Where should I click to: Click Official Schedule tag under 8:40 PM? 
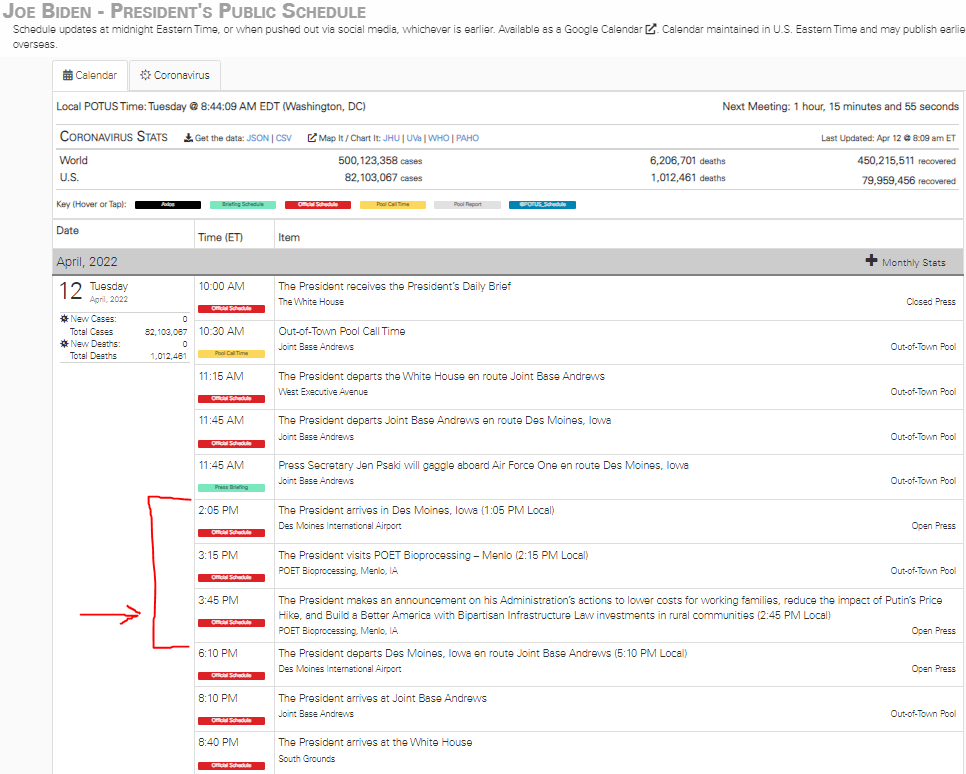click(x=231, y=765)
